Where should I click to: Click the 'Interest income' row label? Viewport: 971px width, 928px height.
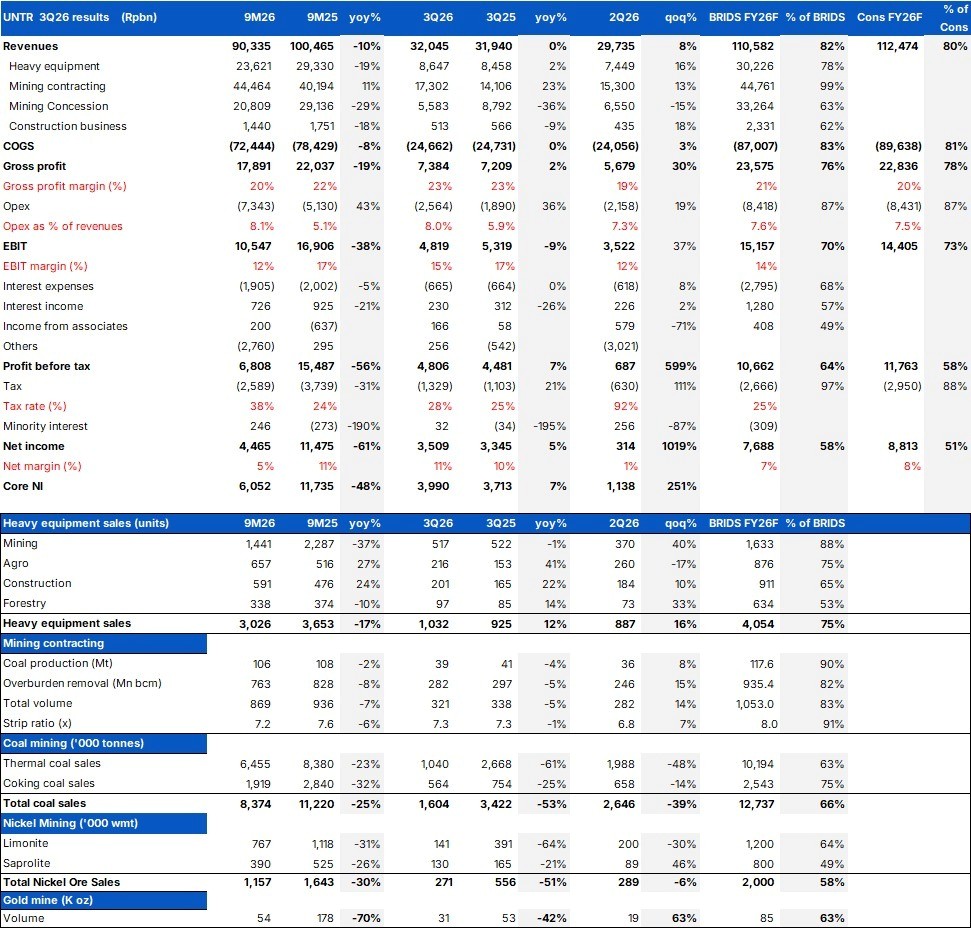click(x=43, y=306)
